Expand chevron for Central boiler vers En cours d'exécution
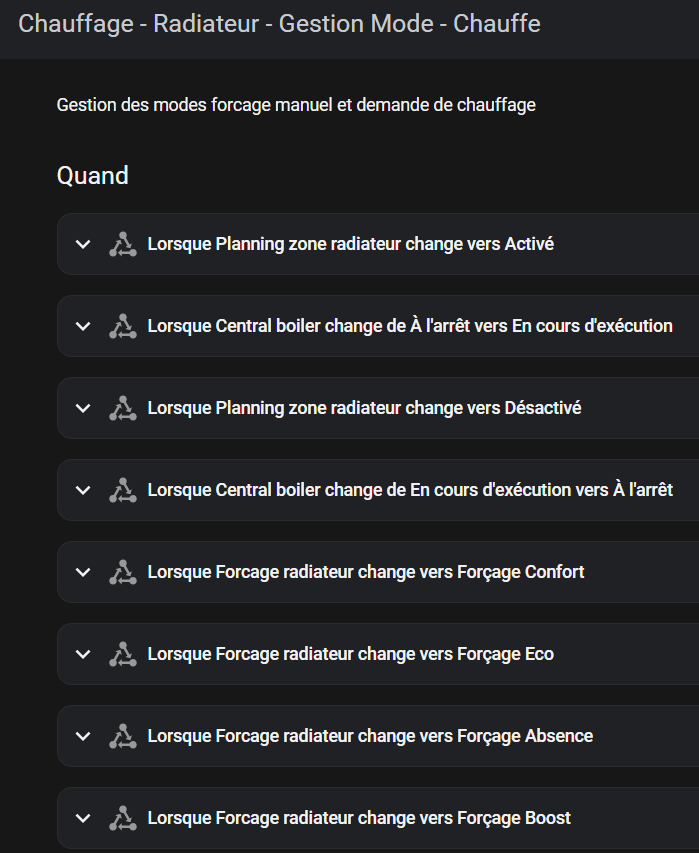699x853 pixels. [83, 326]
